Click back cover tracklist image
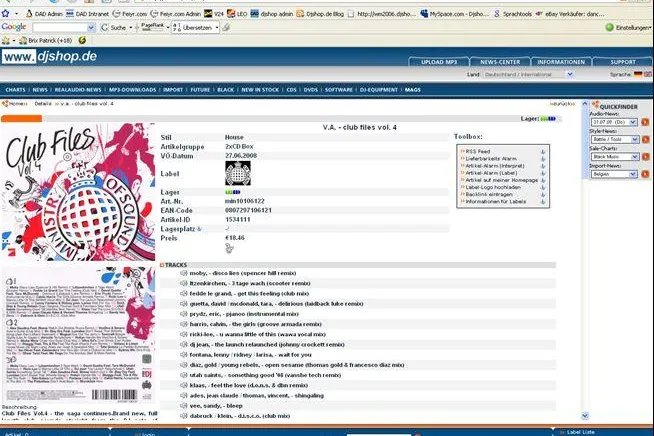Image resolution: width=654 pixels, height=436 pixels. pos(78,335)
